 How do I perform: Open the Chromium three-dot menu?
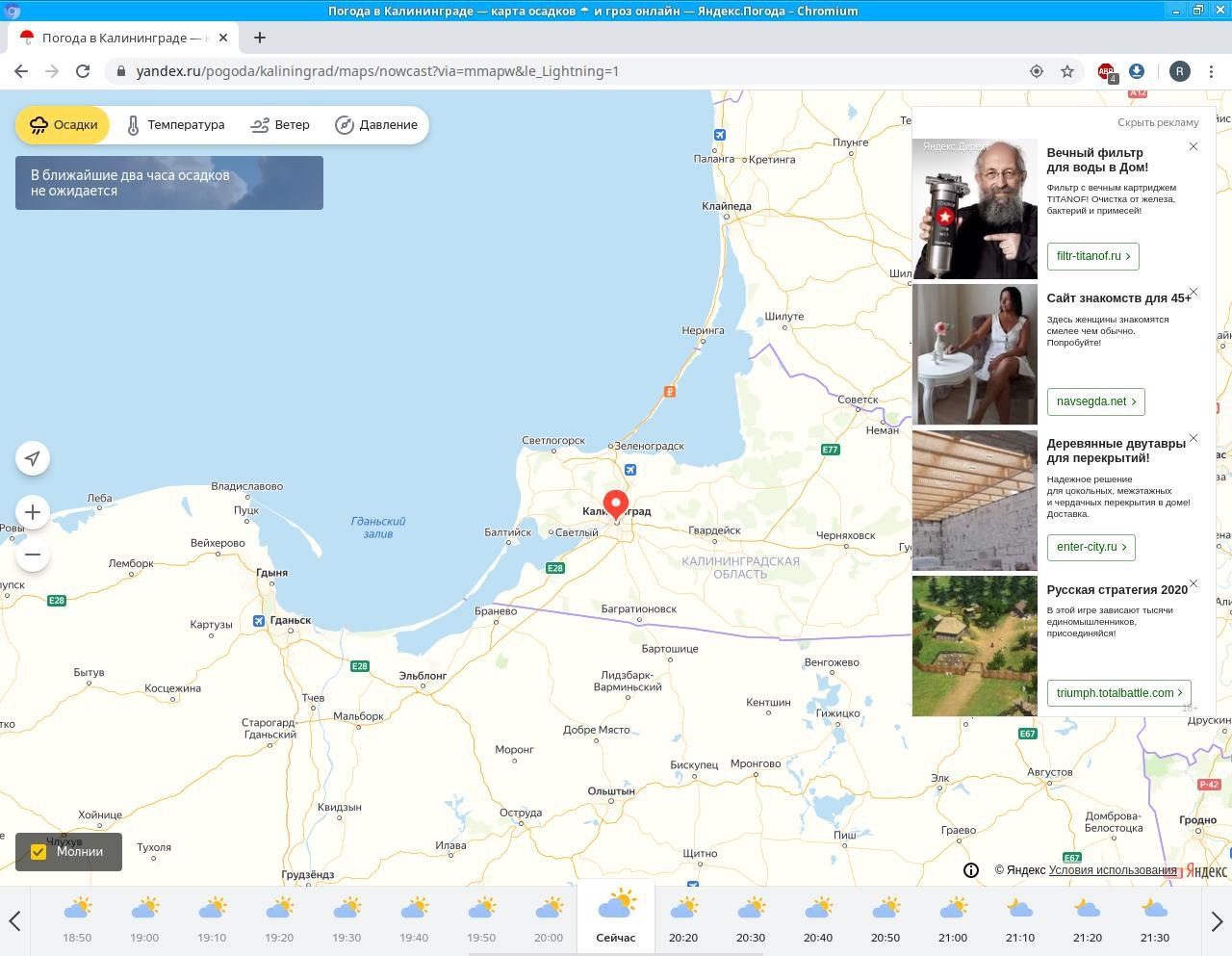pos(1210,71)
